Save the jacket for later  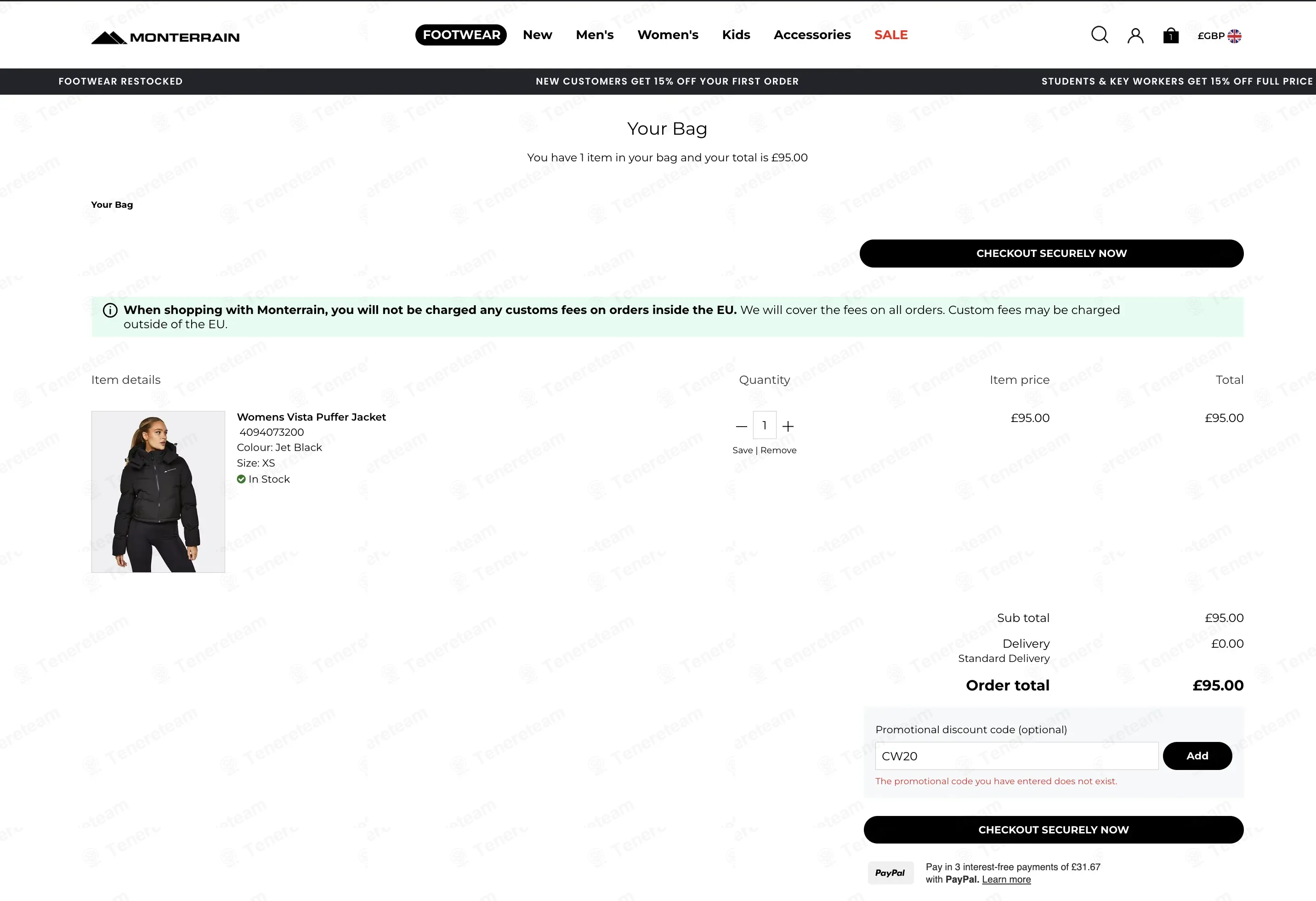click(x=743, y=450)
